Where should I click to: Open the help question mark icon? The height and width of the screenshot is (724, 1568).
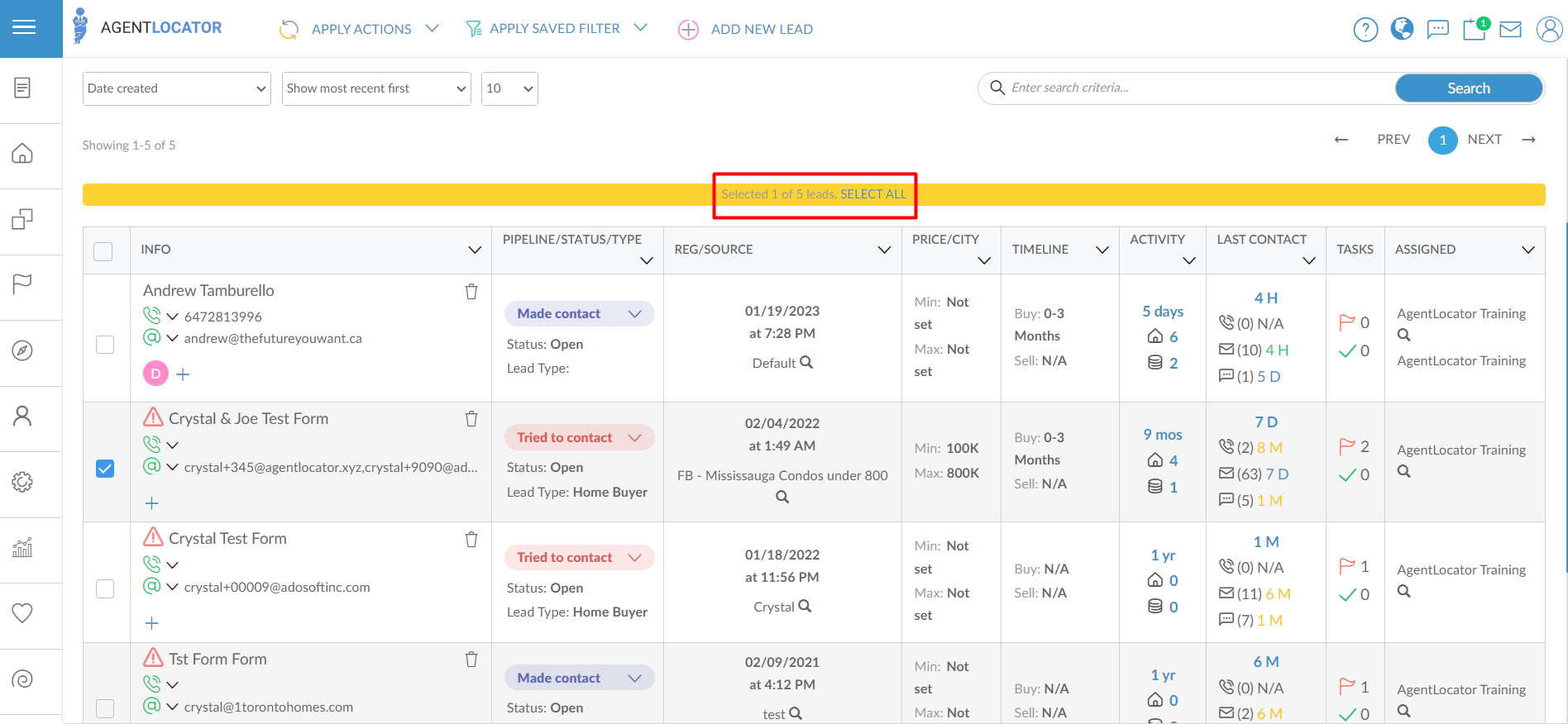point(1365,30)
